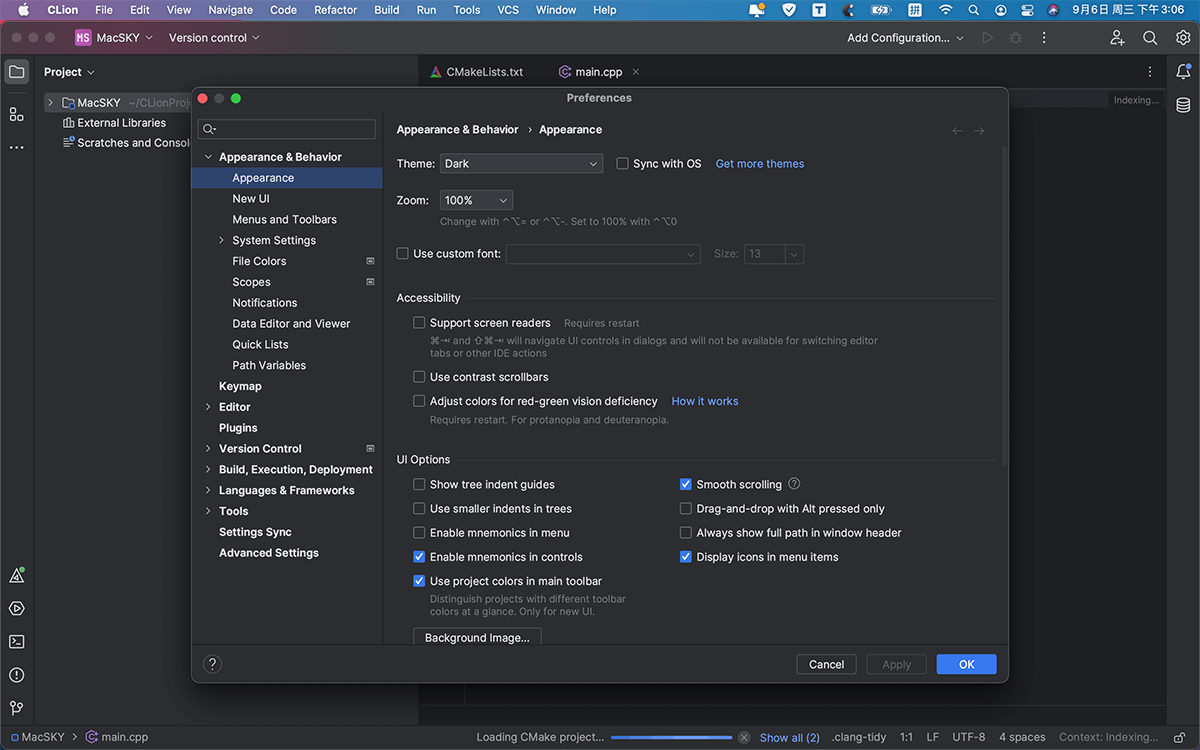Open the Refactor menu
1200x750 pixels.
point(335,10)
